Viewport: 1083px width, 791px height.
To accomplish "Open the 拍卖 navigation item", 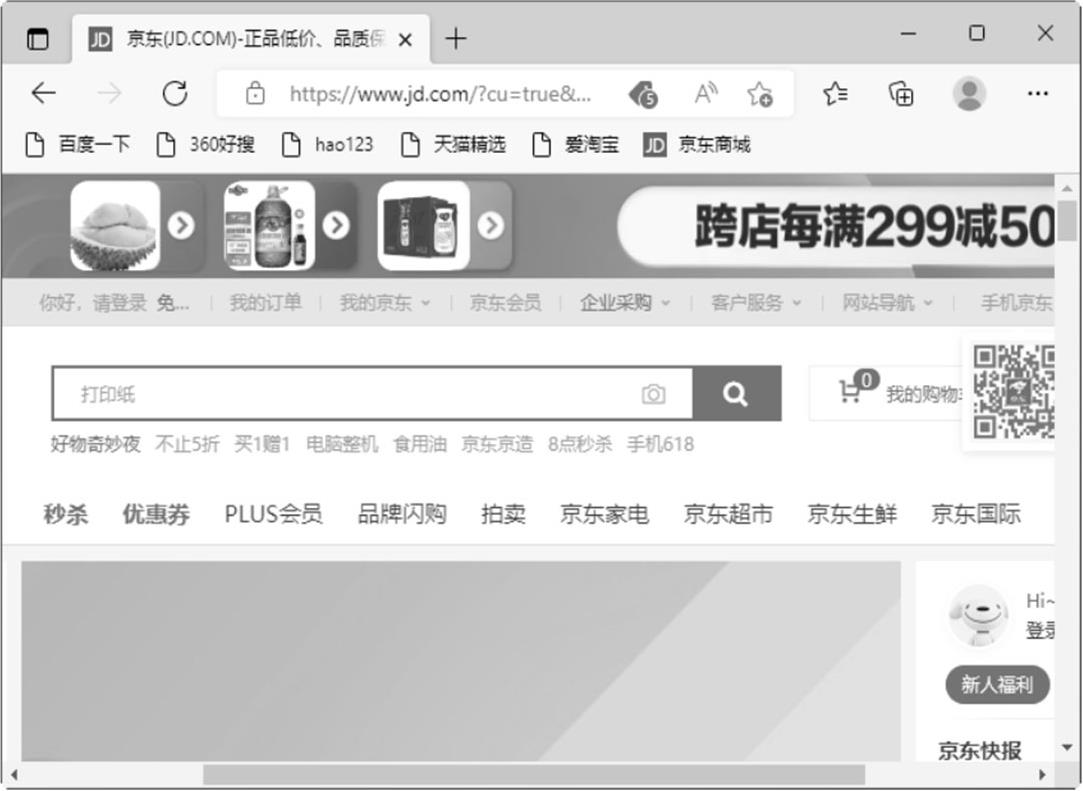I will tap(504, 514).
